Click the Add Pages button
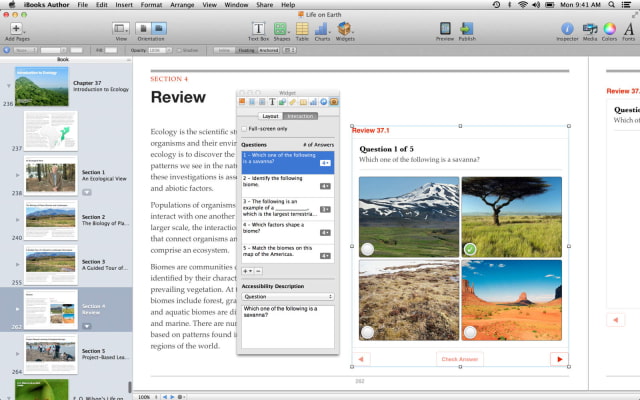The image size is (640, 400). point(16,29)
